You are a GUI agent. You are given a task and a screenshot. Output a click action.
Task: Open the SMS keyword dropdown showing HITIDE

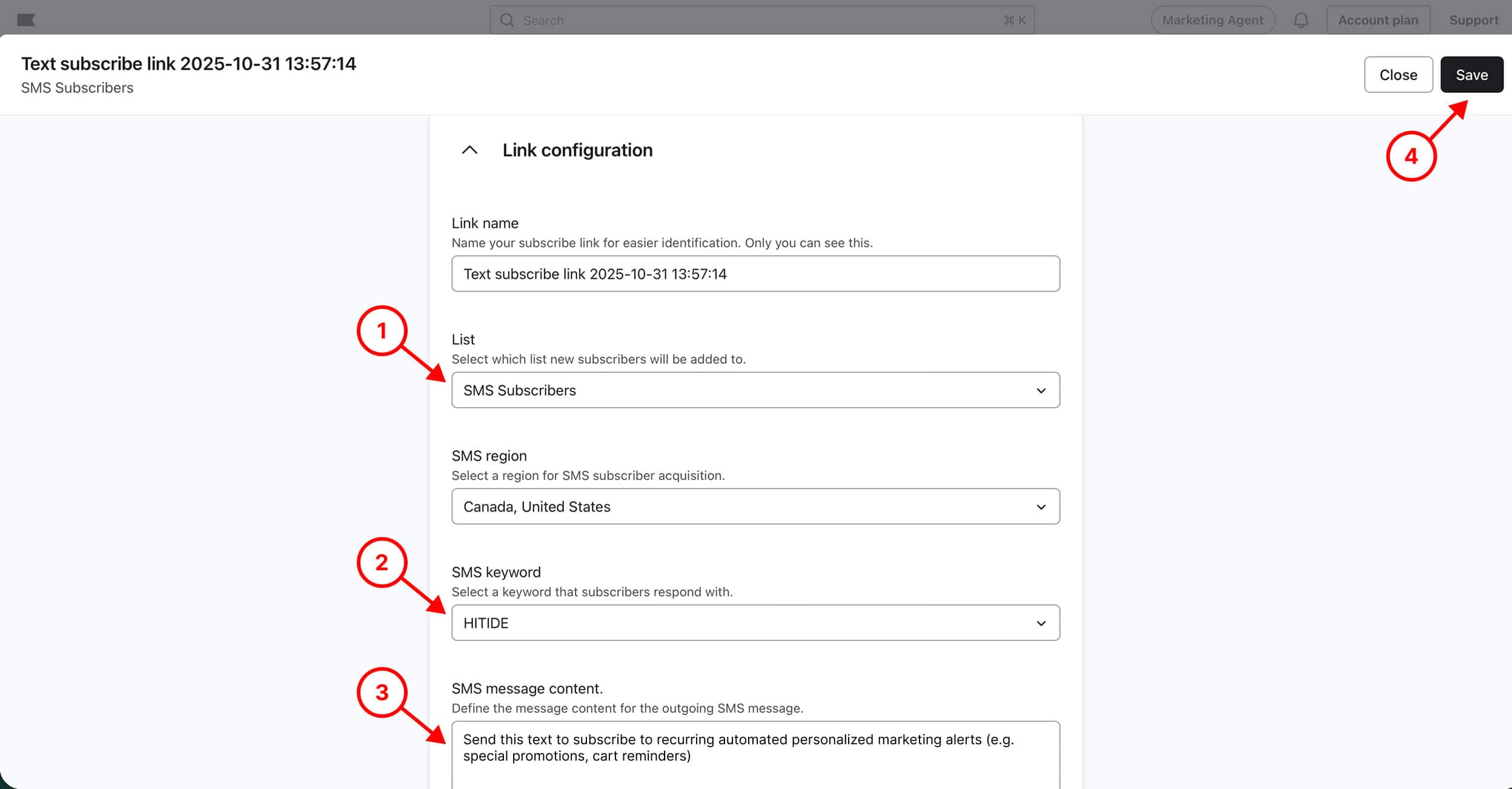(755, 623)
